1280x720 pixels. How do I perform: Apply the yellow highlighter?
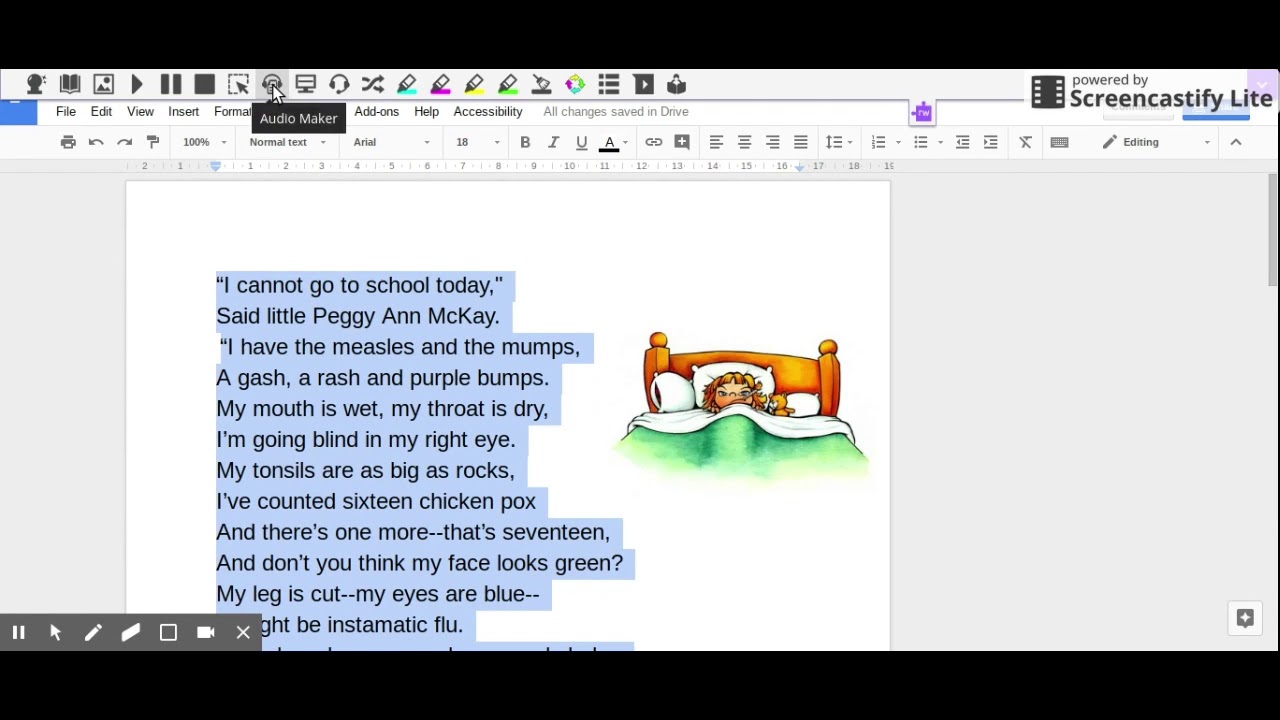(x=474, y=85)
